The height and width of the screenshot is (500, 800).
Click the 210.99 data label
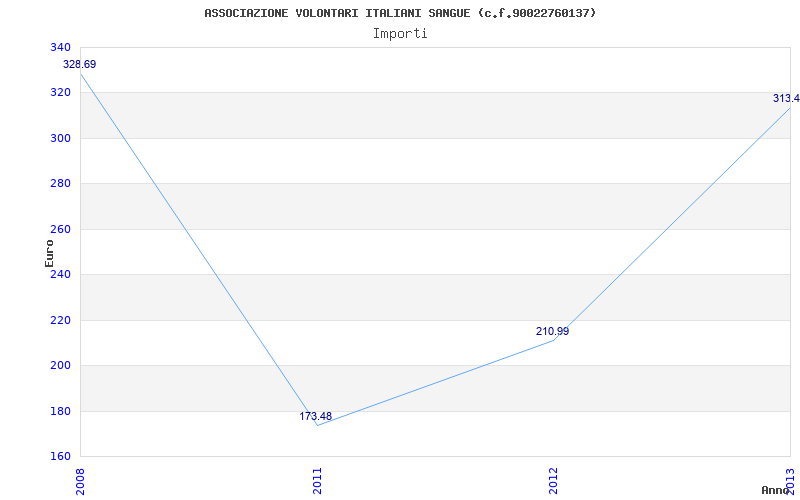tap(553, 332)
